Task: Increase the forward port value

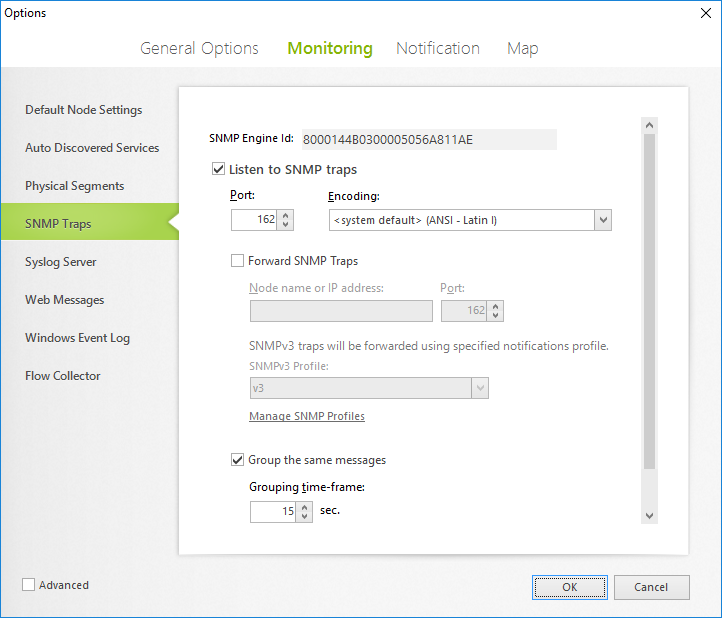Action: pos(495,306)
